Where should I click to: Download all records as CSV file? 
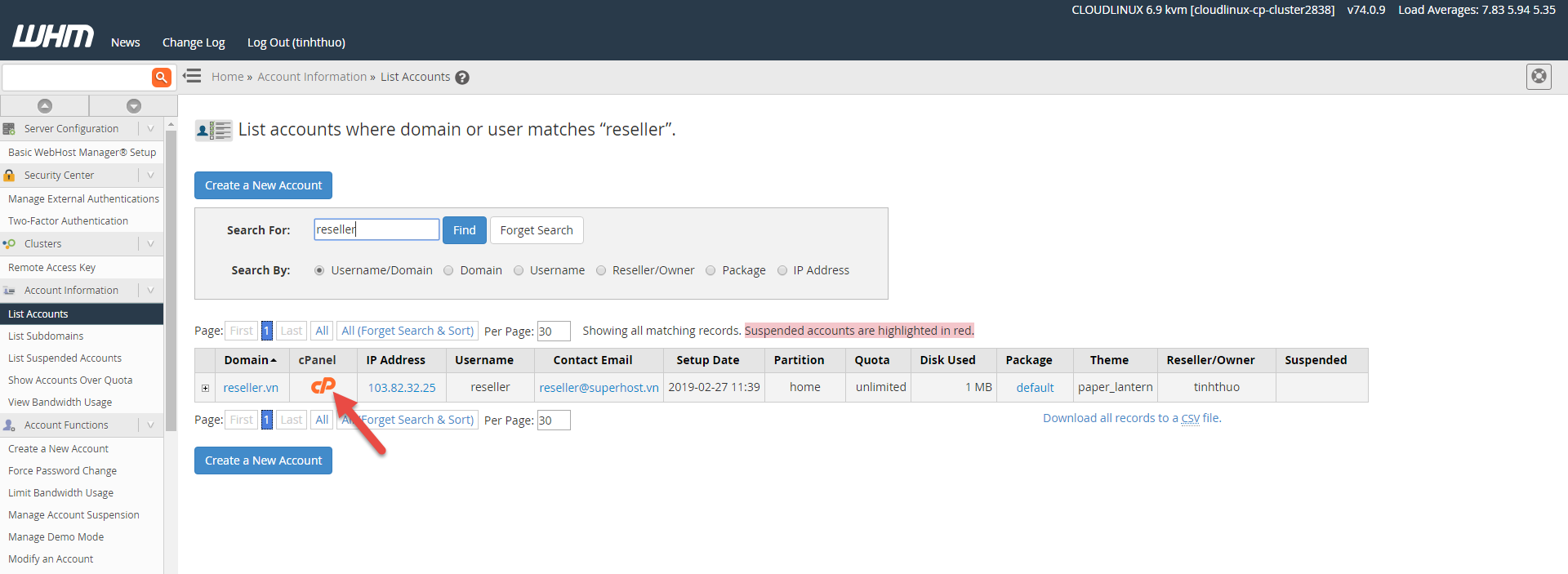(1131, 418)
